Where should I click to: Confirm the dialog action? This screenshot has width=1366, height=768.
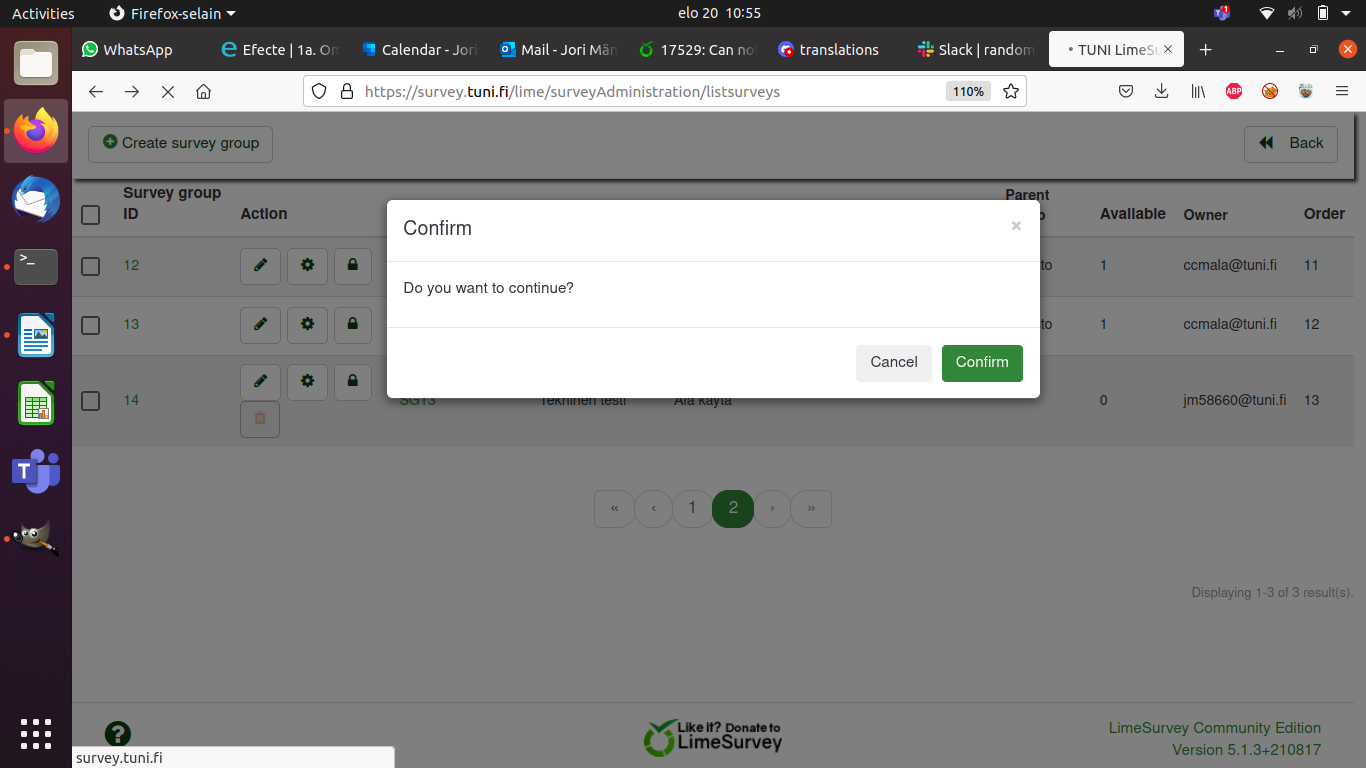click(982, 363)
